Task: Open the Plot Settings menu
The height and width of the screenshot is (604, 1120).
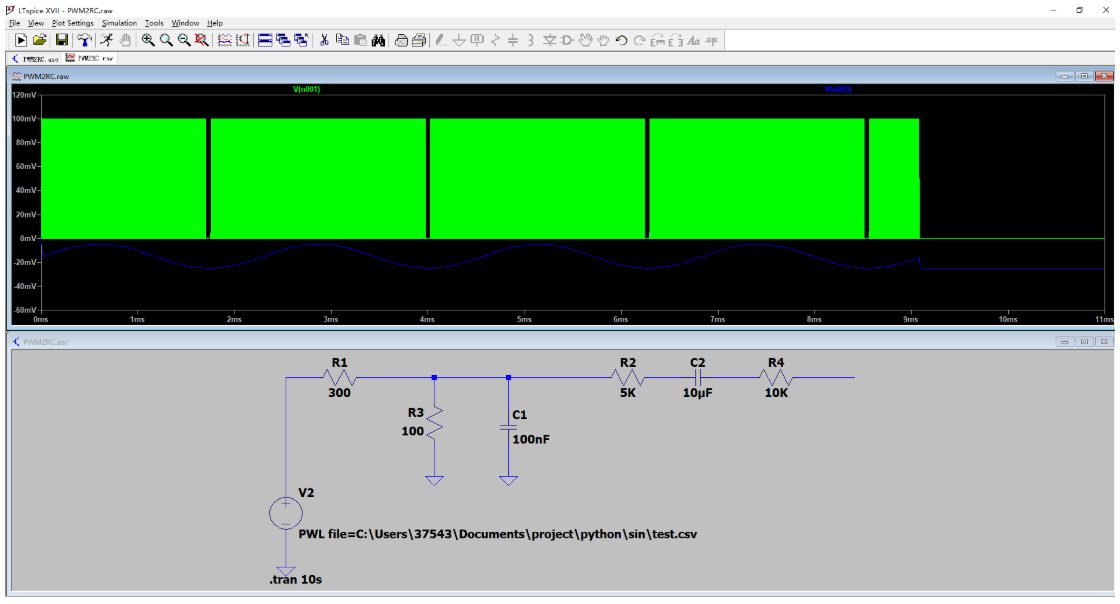Action: [x=72, y=23]
